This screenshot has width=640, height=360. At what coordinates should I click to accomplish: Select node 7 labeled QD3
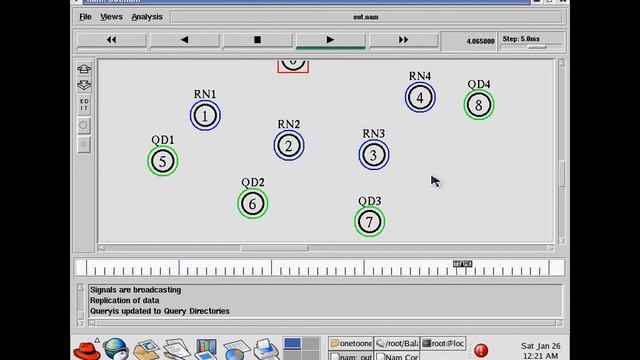369,222
